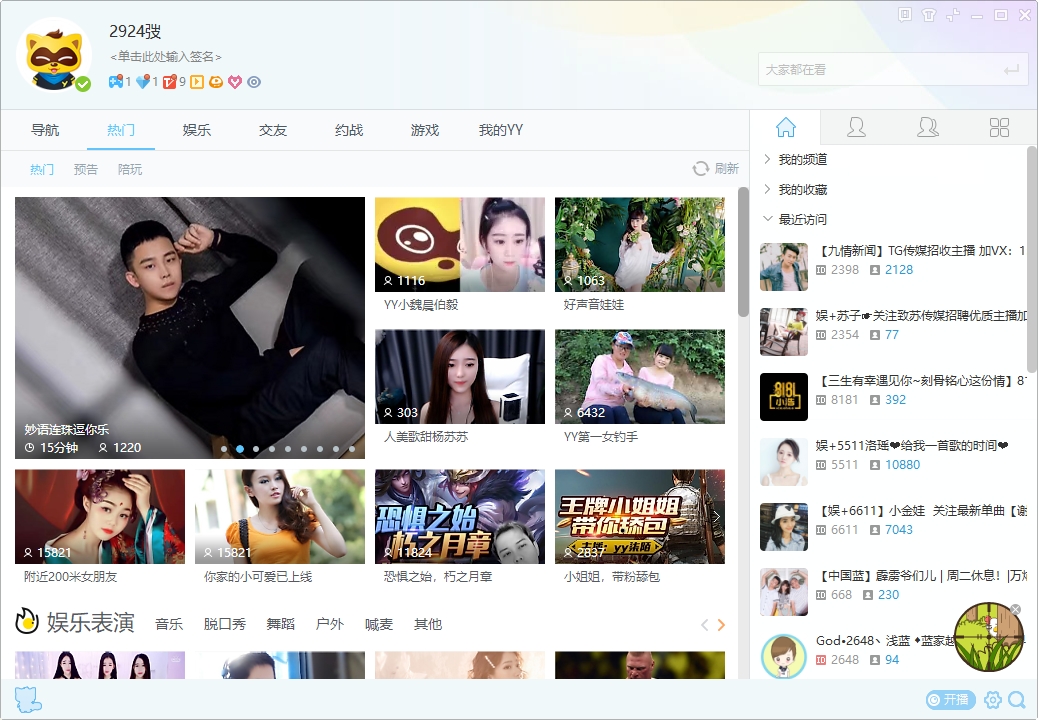Open the message box icon in title bar
Image resolution: width=1038 pixels, height=720 pixels.
coord(905,15)
